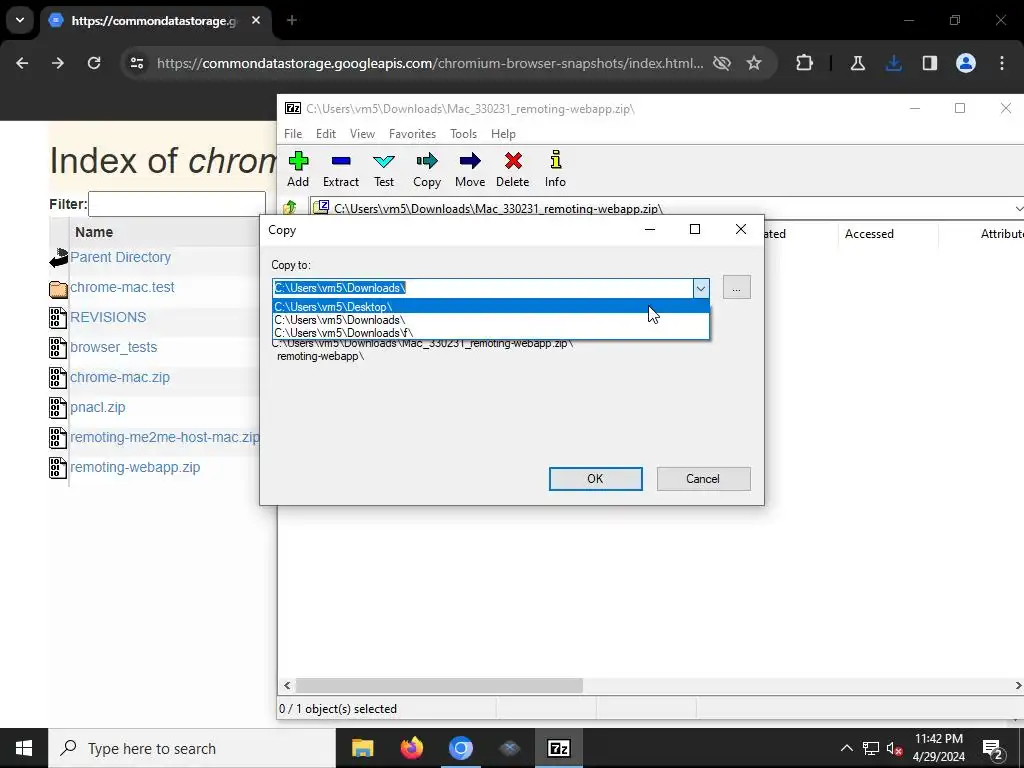The image size is (1024, 768).
Task: Click Cancel in the Copy dialog
Action: coord(703,479)
